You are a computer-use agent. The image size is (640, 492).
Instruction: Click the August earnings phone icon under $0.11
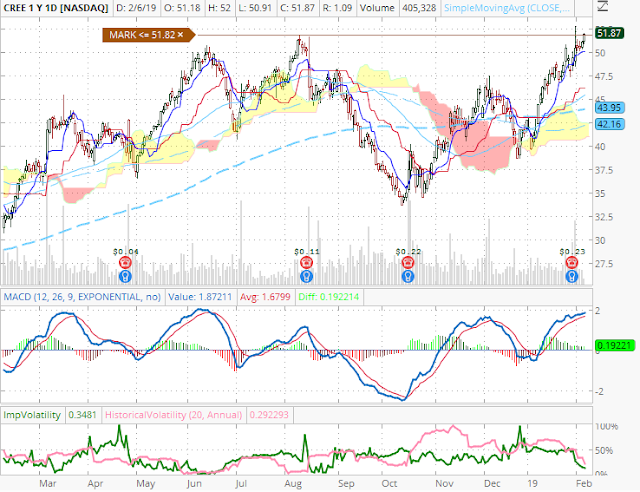307,263
